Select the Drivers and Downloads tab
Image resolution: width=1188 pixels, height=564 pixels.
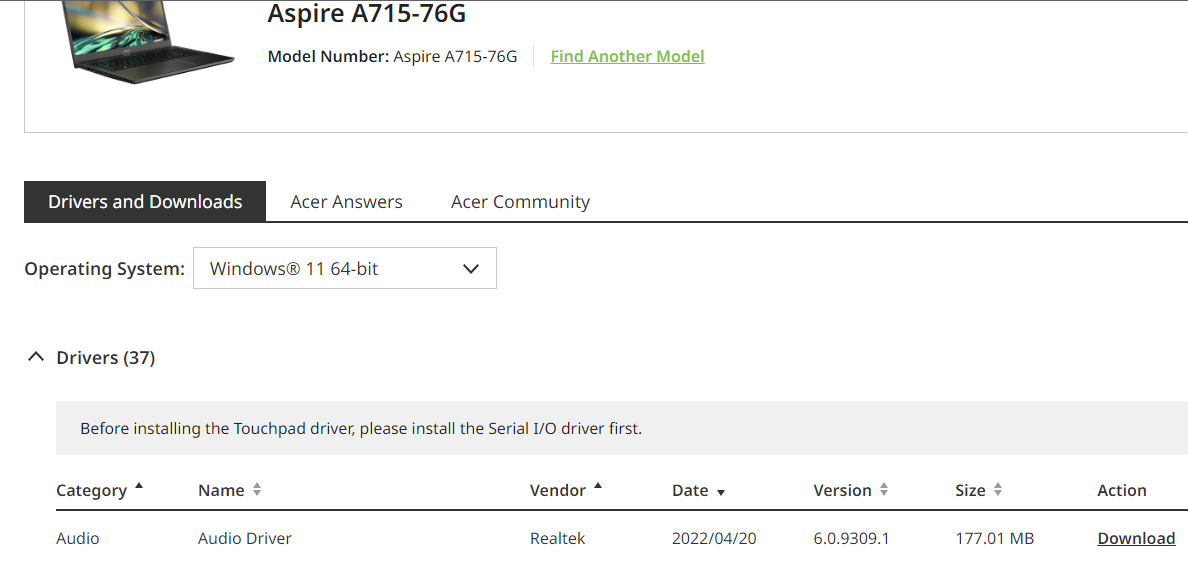point(145,202)
